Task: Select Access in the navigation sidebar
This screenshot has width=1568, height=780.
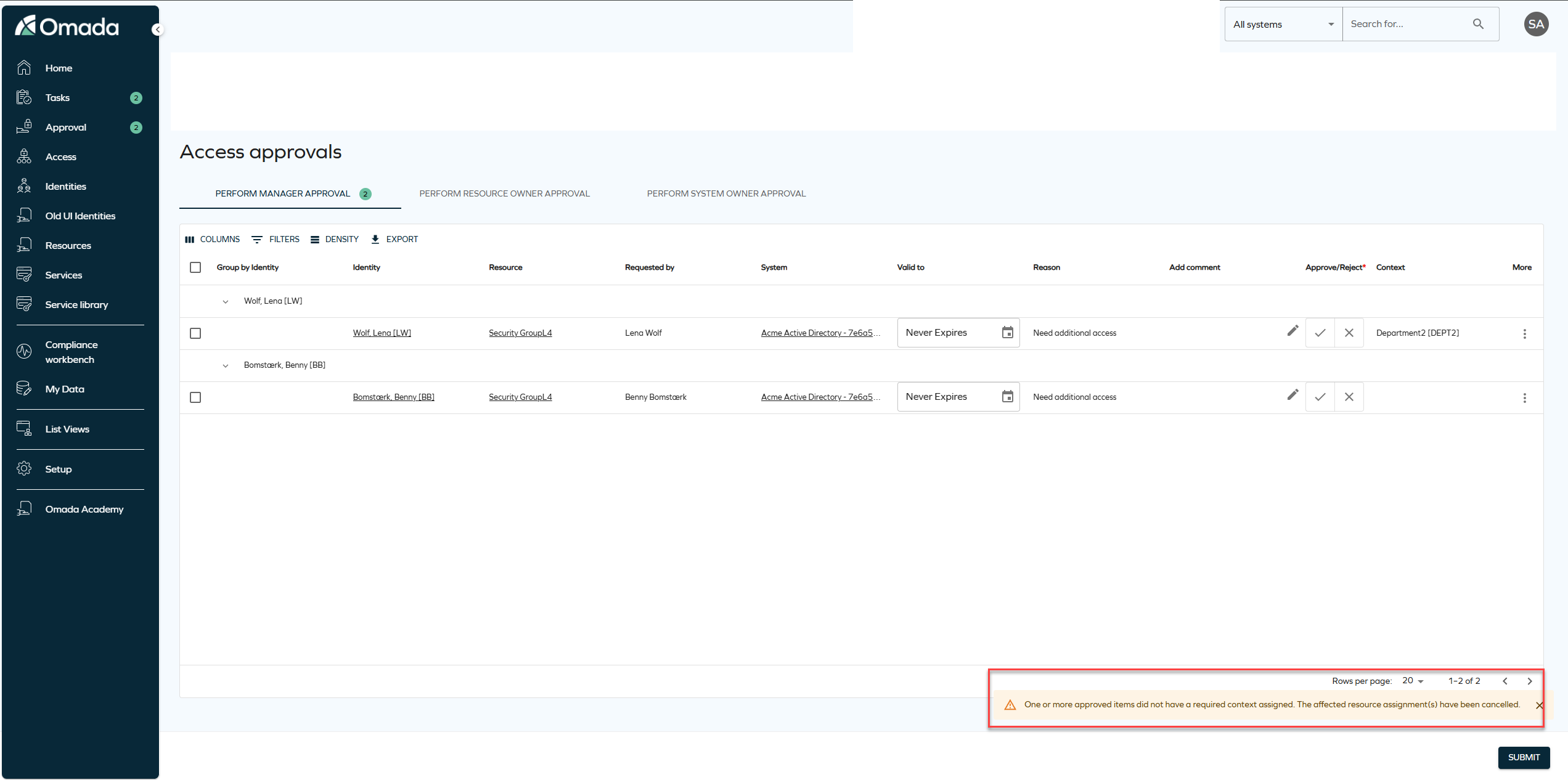Action: click(61, 156)
